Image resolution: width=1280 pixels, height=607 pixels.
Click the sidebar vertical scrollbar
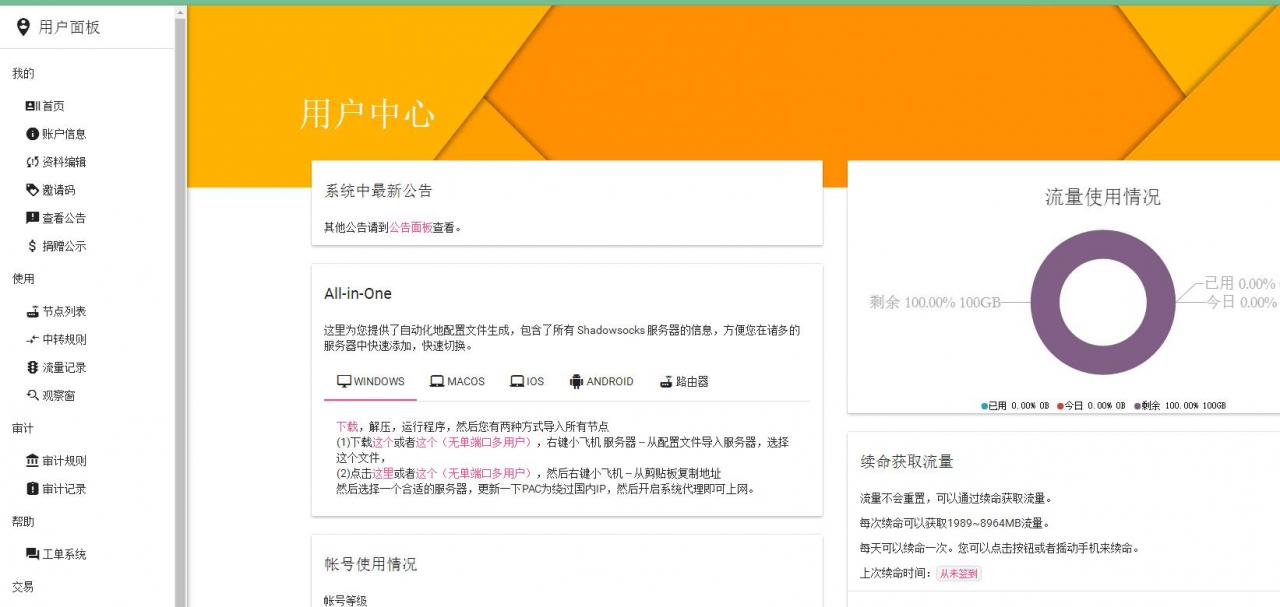[x=181, y=300]
